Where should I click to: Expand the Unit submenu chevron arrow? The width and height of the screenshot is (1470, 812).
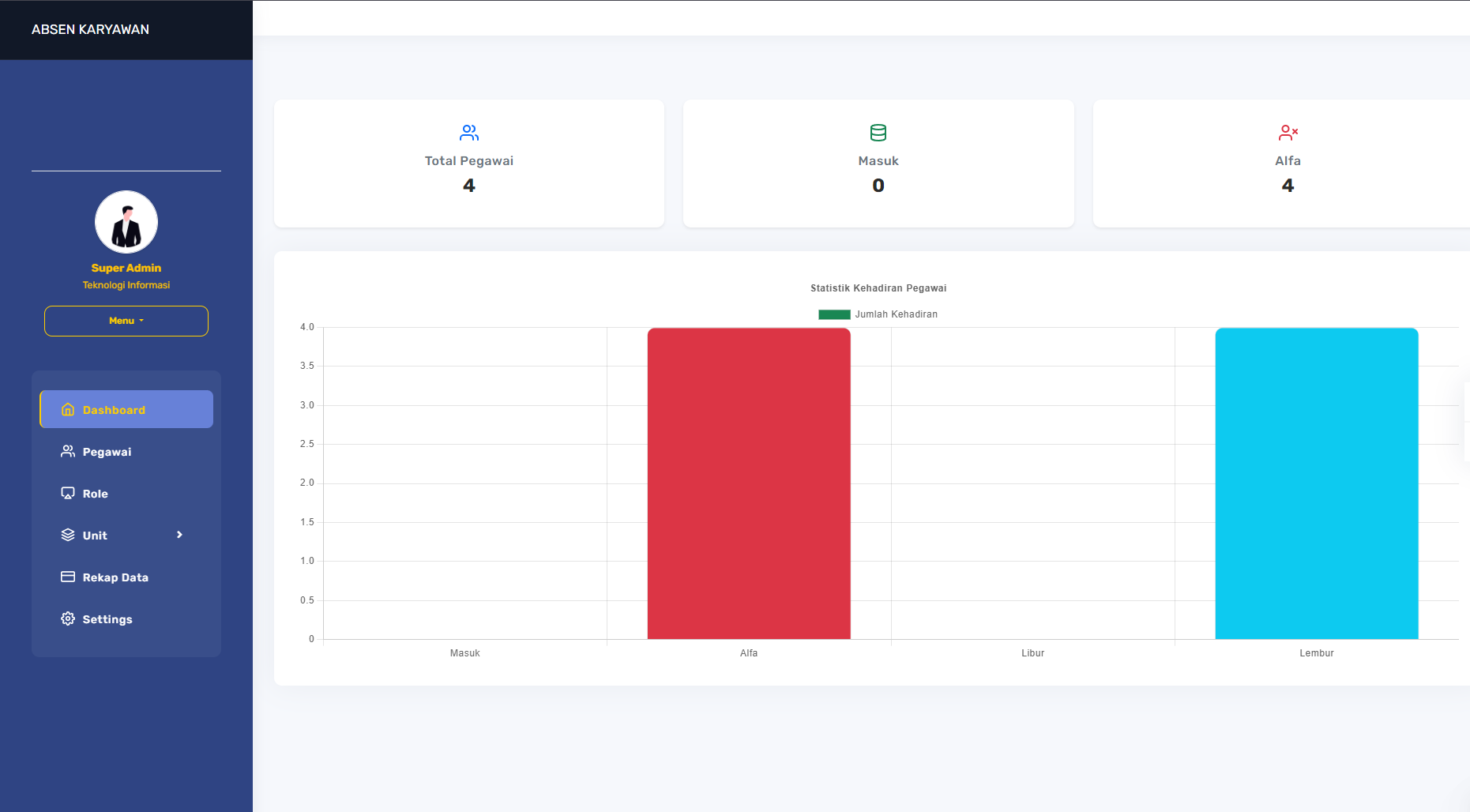(180, 535)
